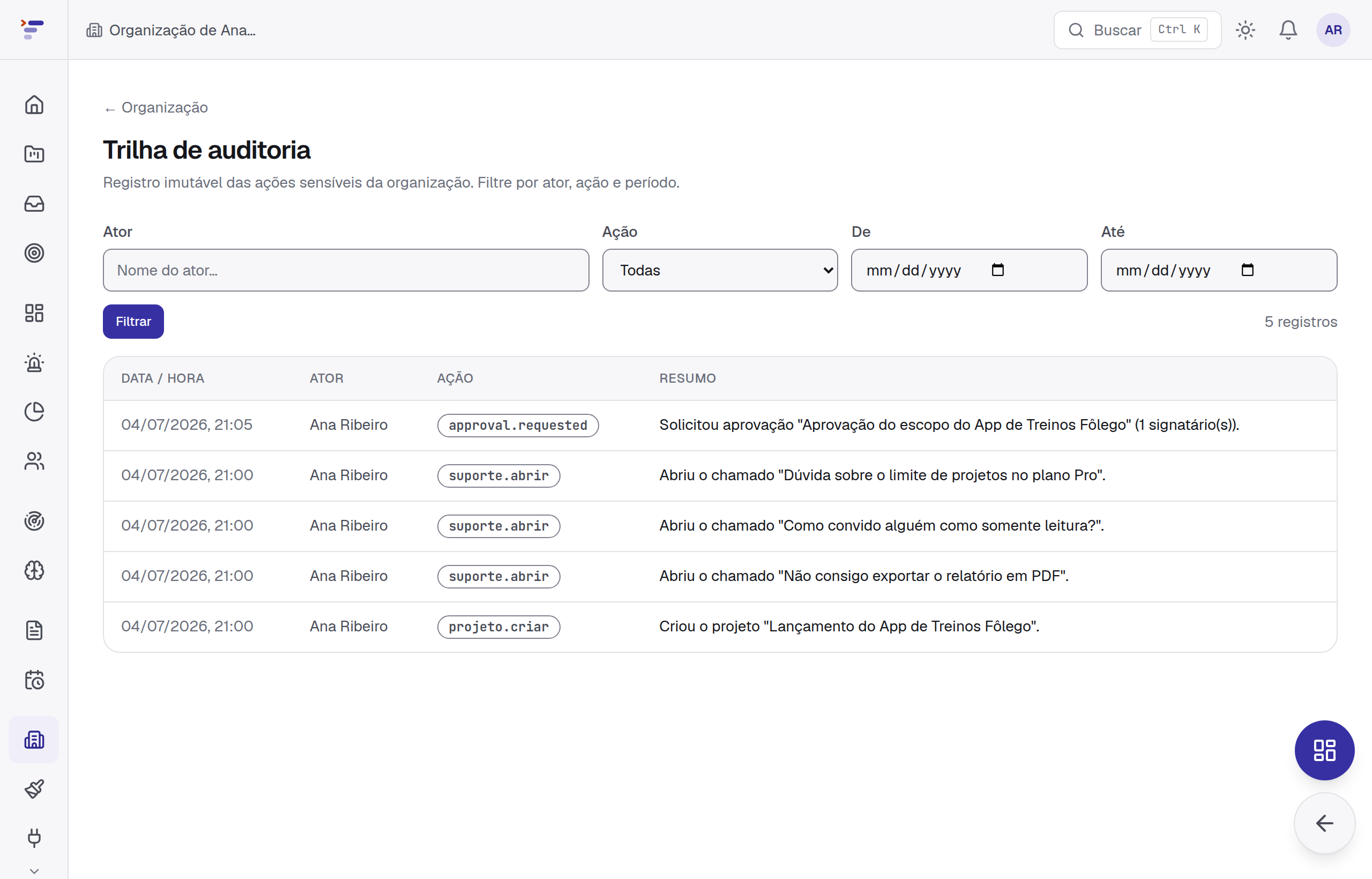Click the projeto.criar action badge

pyautogui.click(x=498, y=627)
